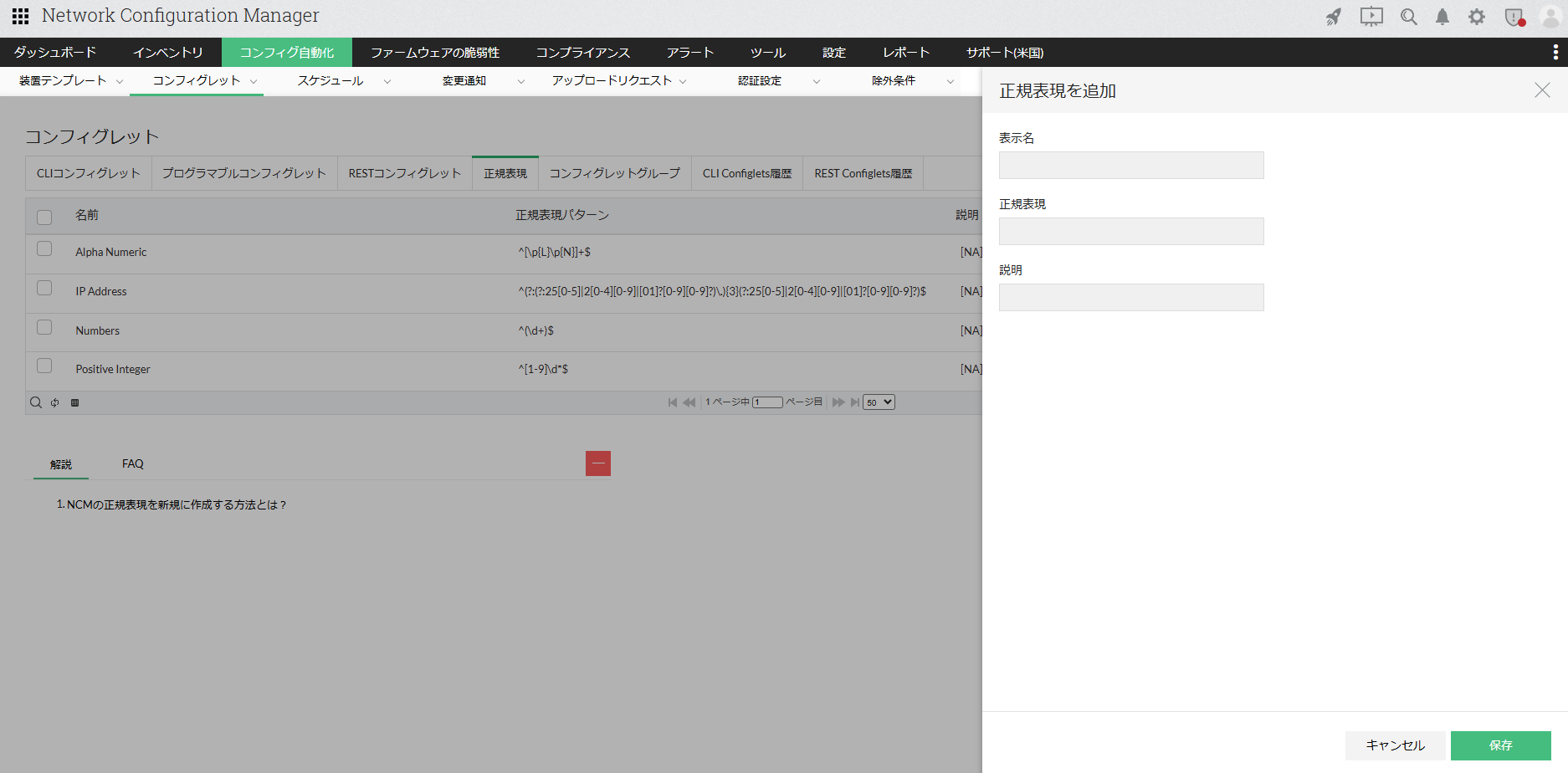Expand the コンフィグレット dropdown arrow
Viewport: 1568px width, 773px height.
(255, 81)
